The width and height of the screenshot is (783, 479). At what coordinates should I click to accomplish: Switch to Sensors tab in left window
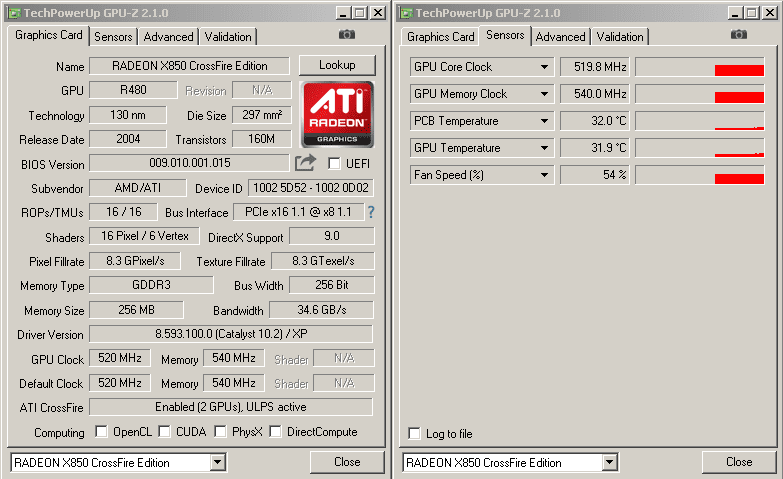point(113,37)
